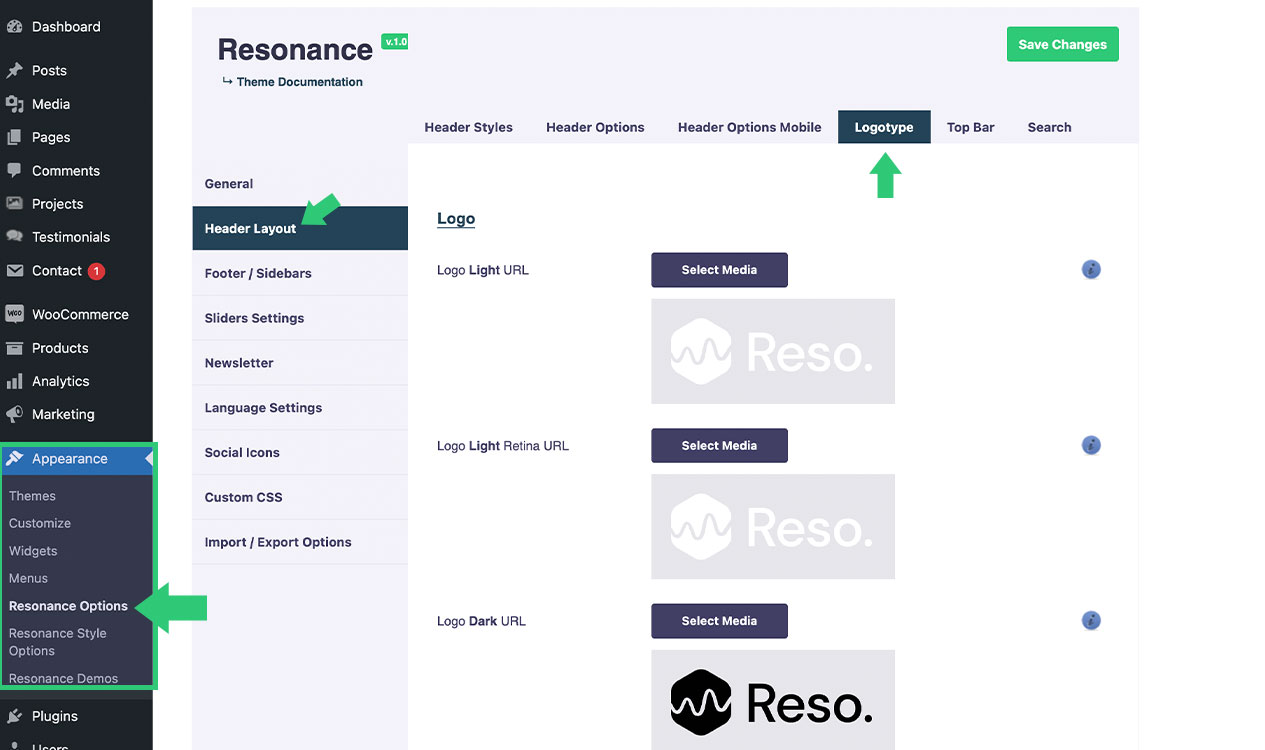Open the Theme Documentation link
The image size is (1265, 750).
299,82
